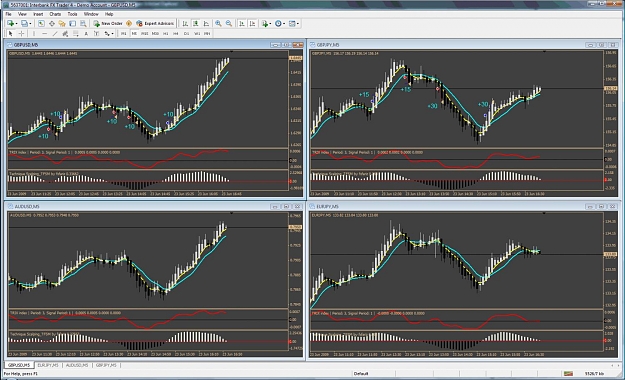The height and width of the screenshot is (380, 625).
Task: Set timeframe to W1
Action: point(197,34)
